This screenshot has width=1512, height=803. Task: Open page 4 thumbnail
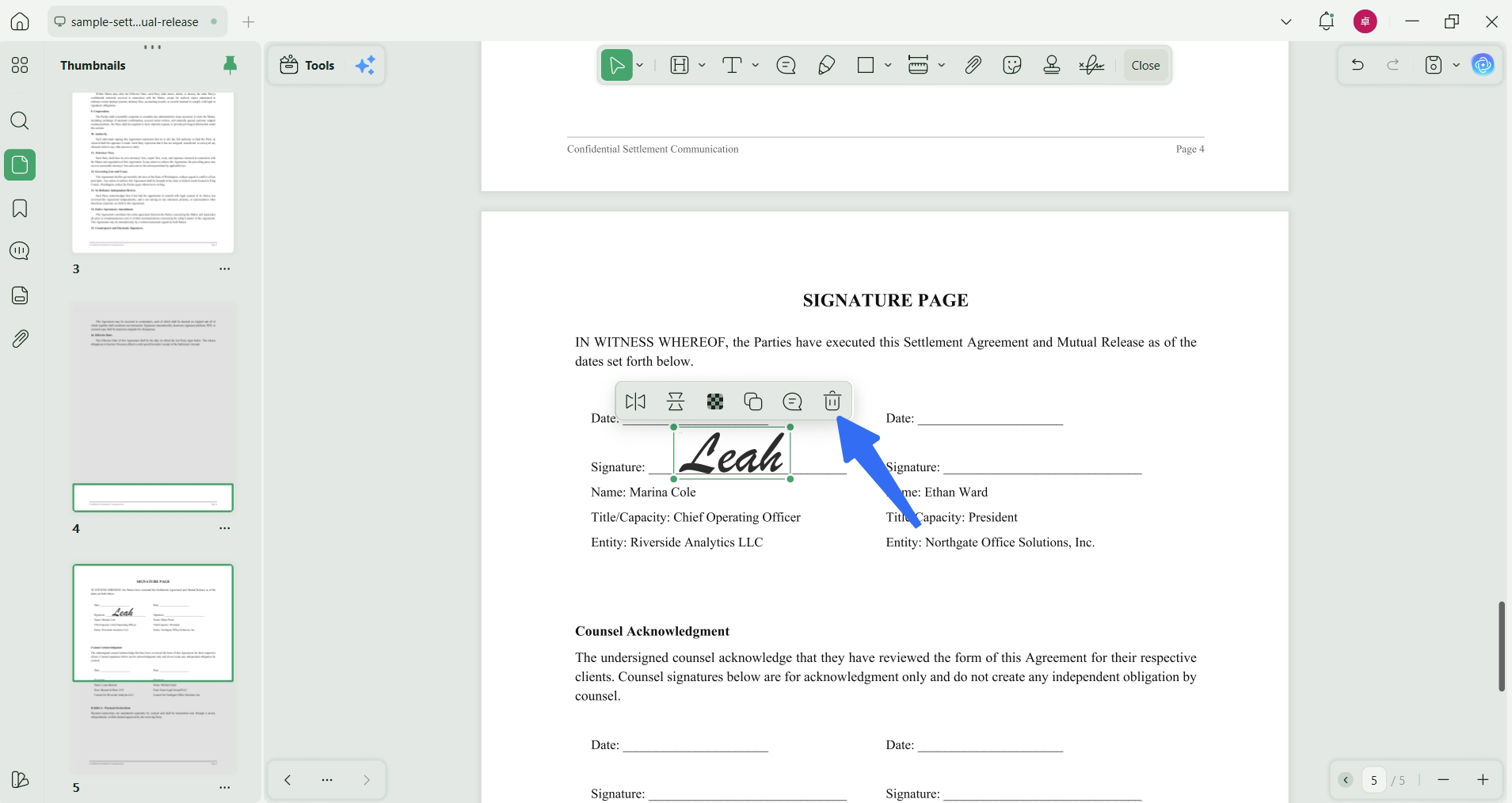[x=153, y=407]
